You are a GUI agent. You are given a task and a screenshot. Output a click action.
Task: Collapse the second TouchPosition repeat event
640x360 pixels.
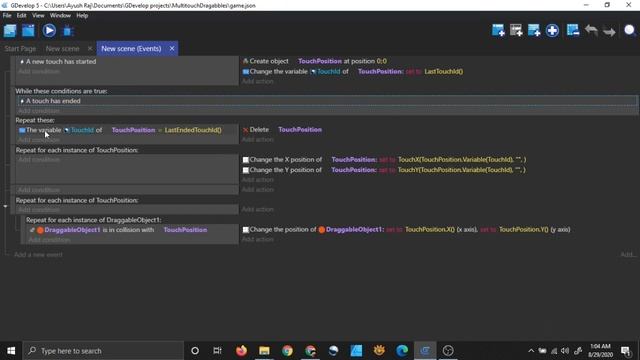tap(5, 206)
